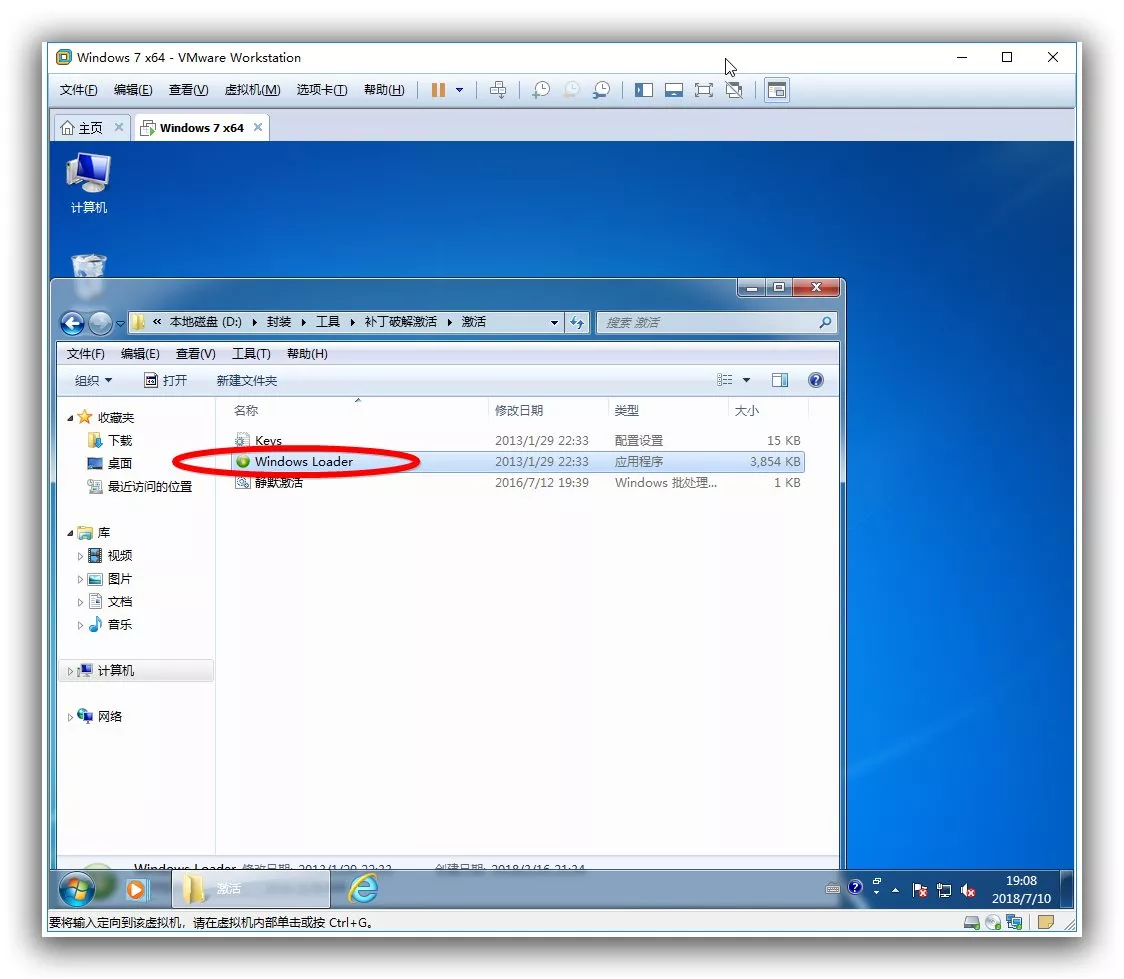Screen dimensions: 1124x979
Task: Toggle the VMware Unity mode button
Action: click(734, 90)
